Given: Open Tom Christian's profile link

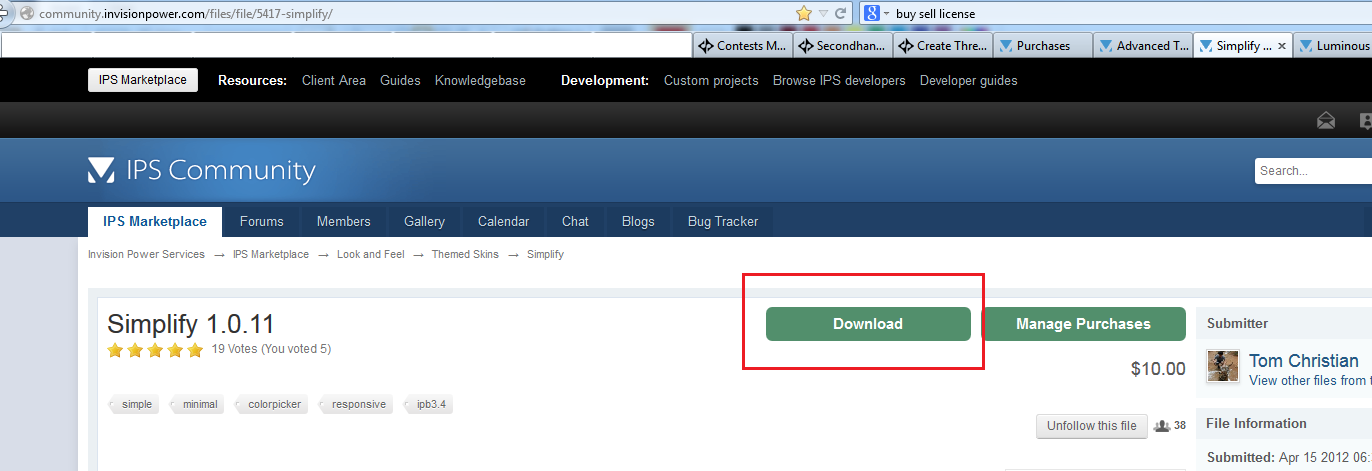Looking at the screenshot, I should tap(1304, 361).
